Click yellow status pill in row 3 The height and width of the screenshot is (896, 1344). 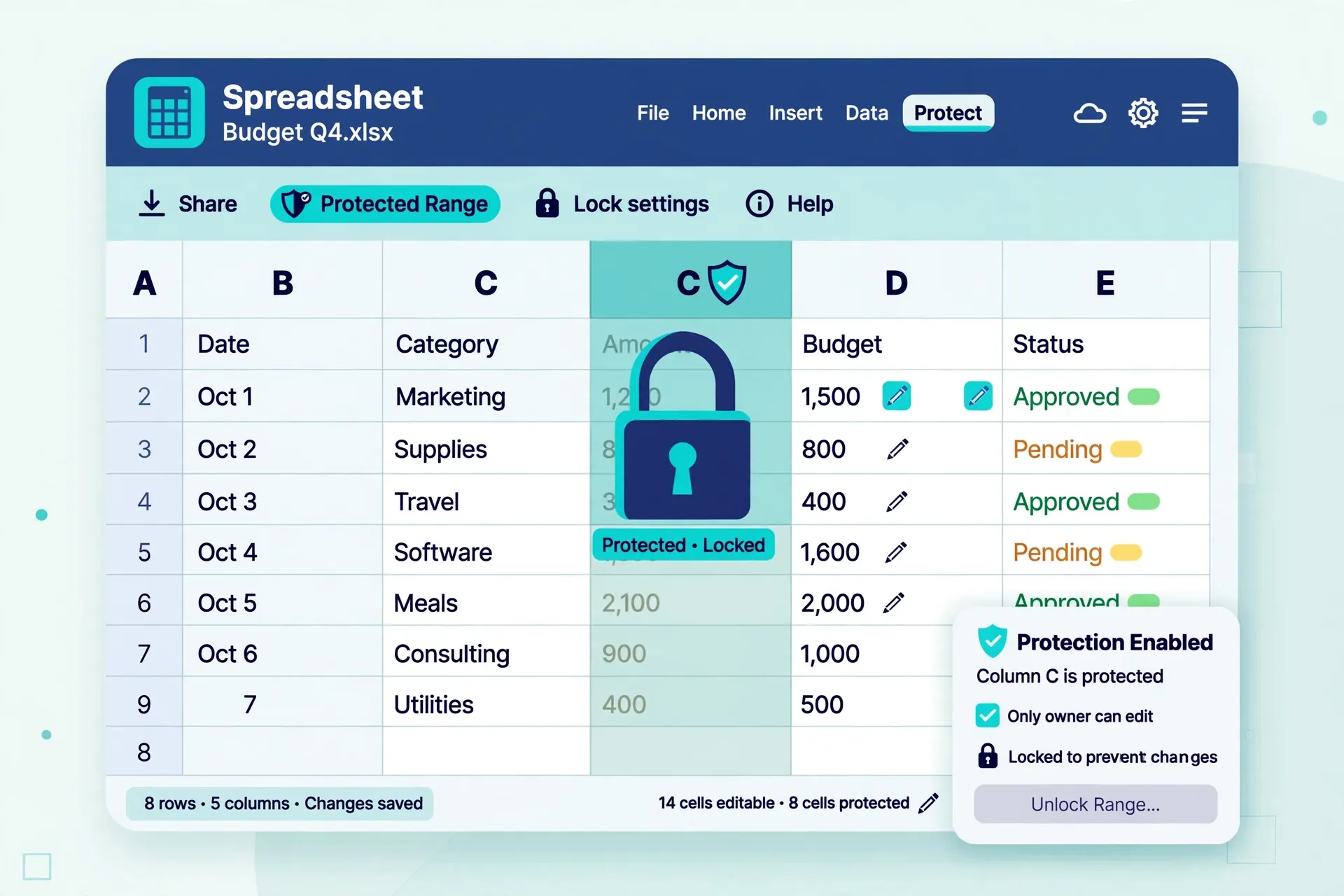(x=1126, y=449)
